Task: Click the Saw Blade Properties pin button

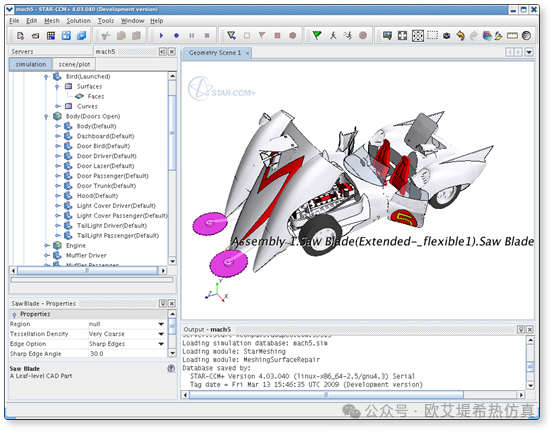Action: tap(163, 304)
